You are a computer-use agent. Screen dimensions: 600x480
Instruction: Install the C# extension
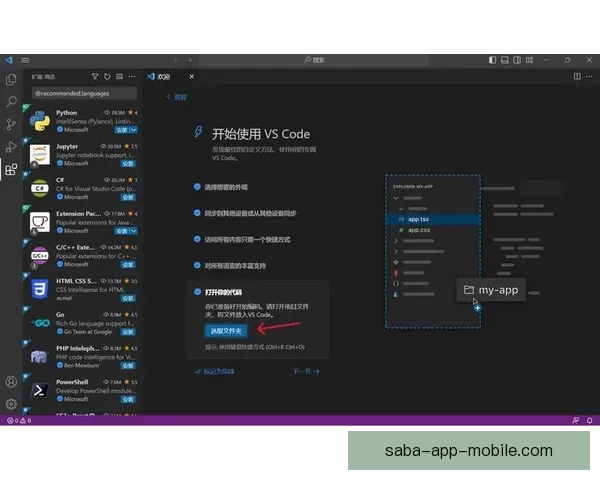(x=128, y=198)
